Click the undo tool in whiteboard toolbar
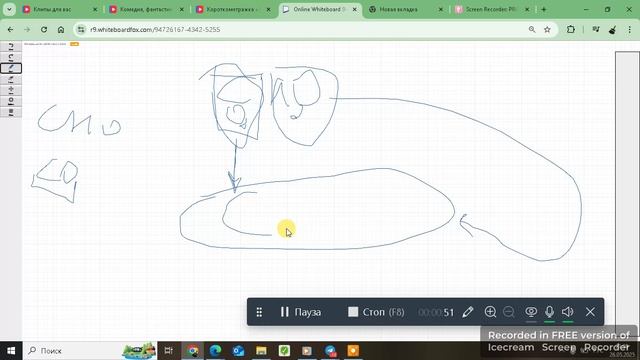 pyautogui.click(x=11, y=46)
